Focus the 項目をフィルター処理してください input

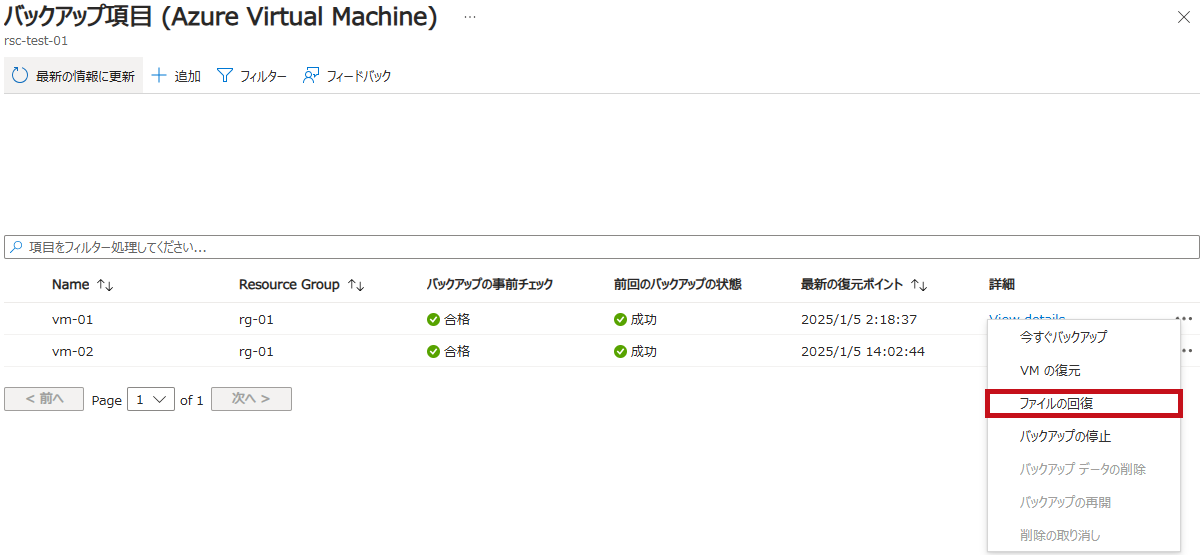point(601,246)
